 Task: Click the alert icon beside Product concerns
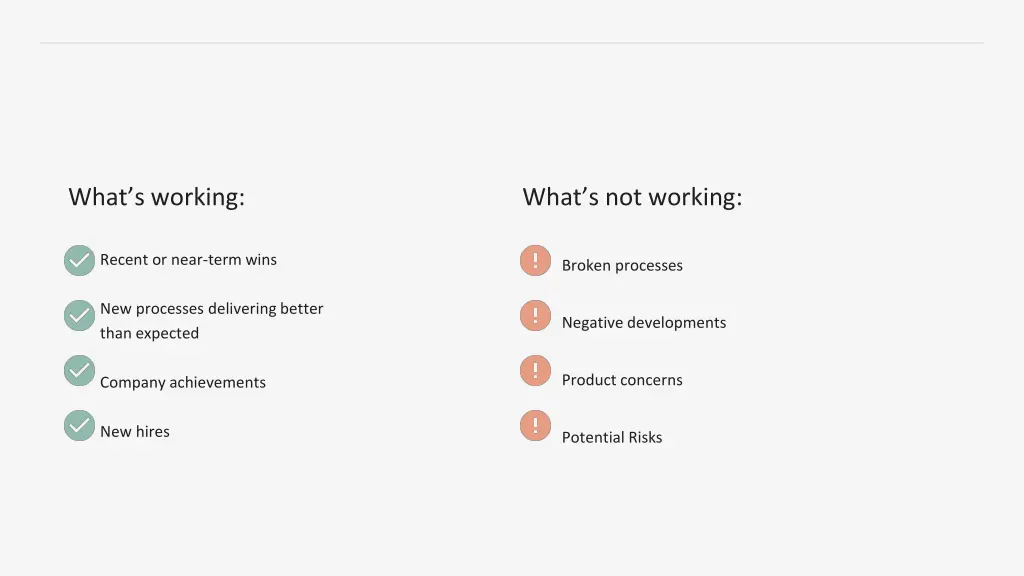(x=535, y=371)
